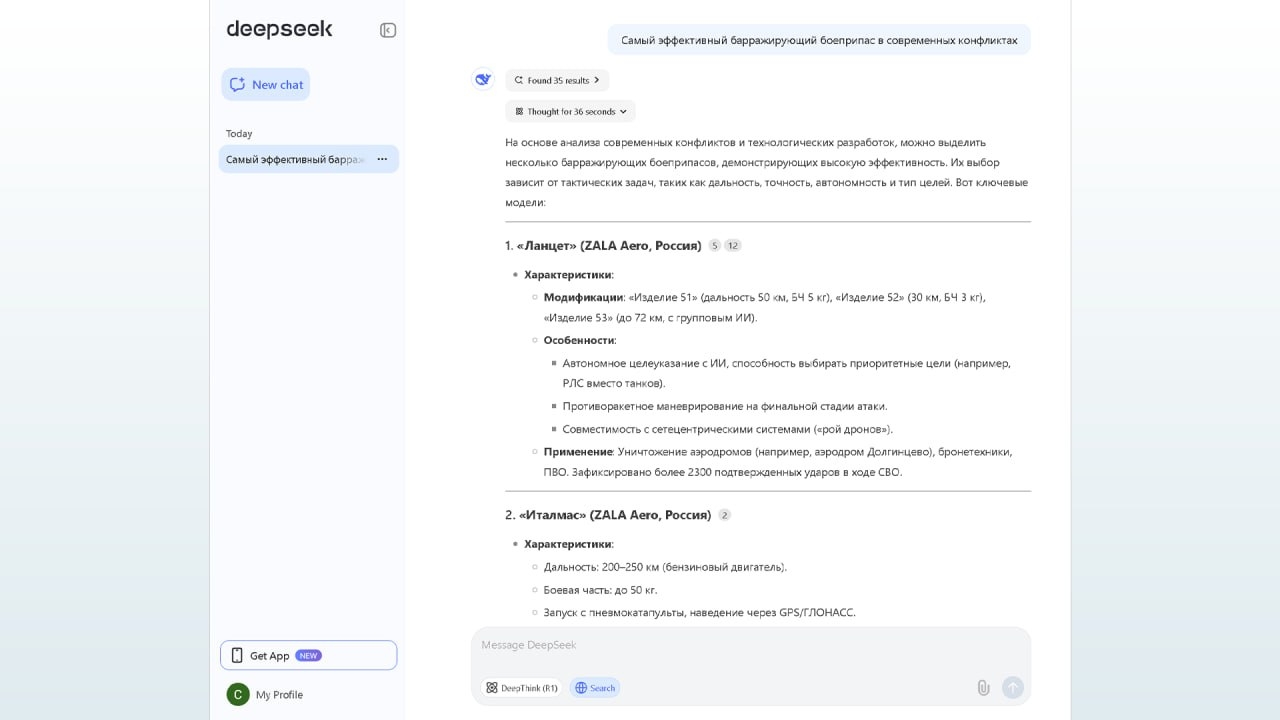1280x720 pixels.
Task: Toggle the DeepThink (R1) mode
Action: click(x=522, y=688)
